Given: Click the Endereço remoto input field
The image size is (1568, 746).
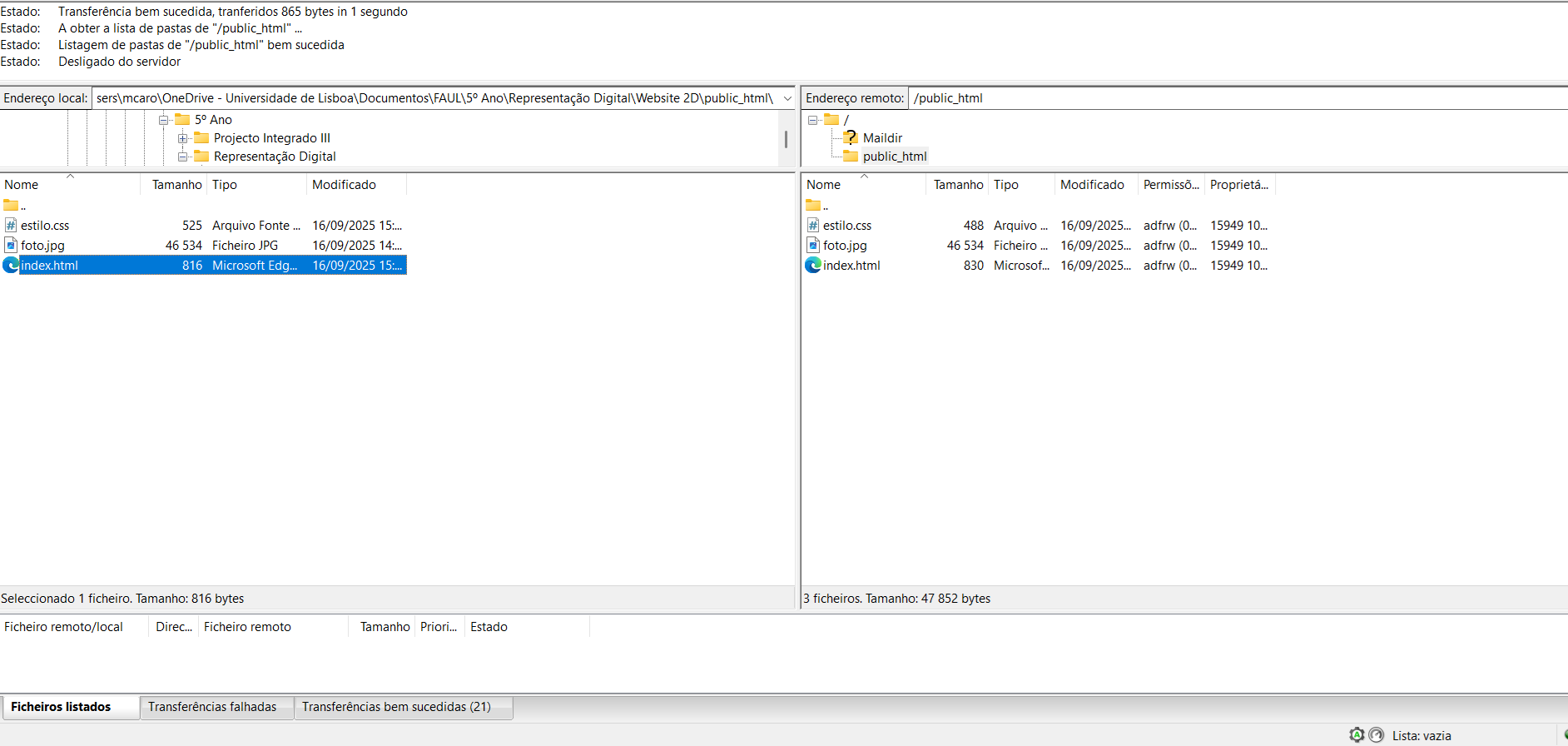Looking at the screenshot, I should (x=1232, y=98).
